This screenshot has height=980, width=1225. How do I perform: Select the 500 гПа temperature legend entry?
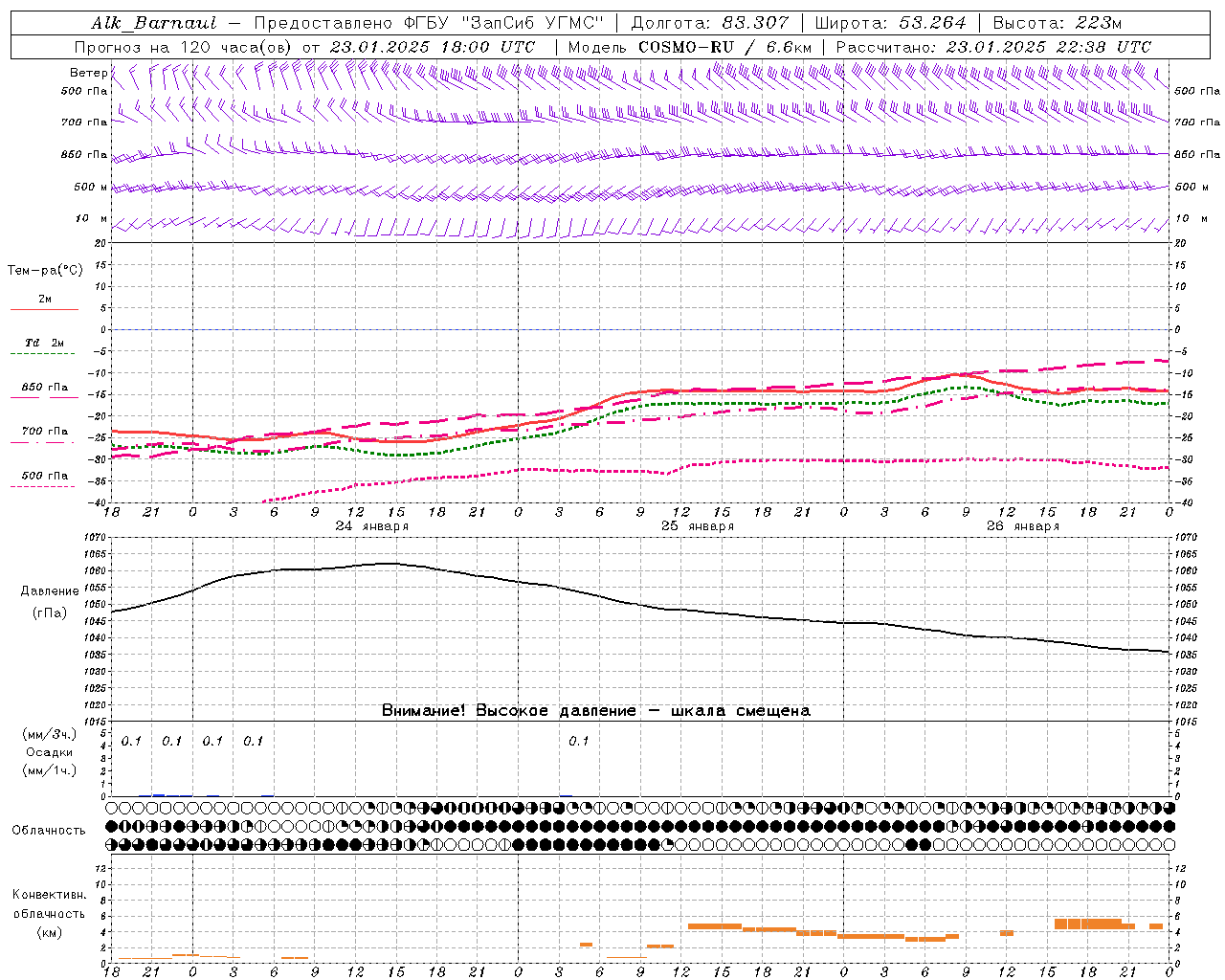pos(45,476)
